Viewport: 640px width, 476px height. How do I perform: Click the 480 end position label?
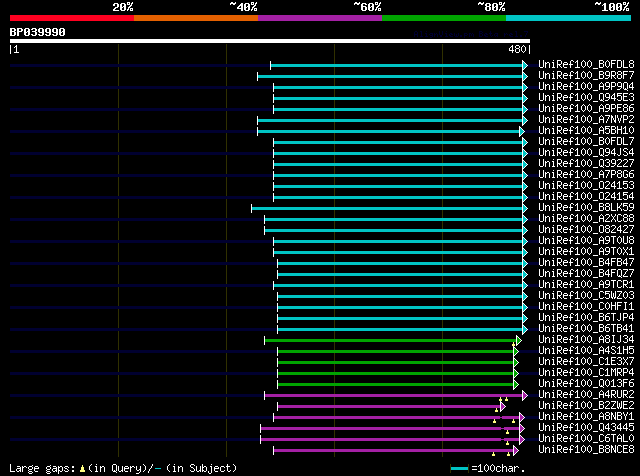(517, 49)
